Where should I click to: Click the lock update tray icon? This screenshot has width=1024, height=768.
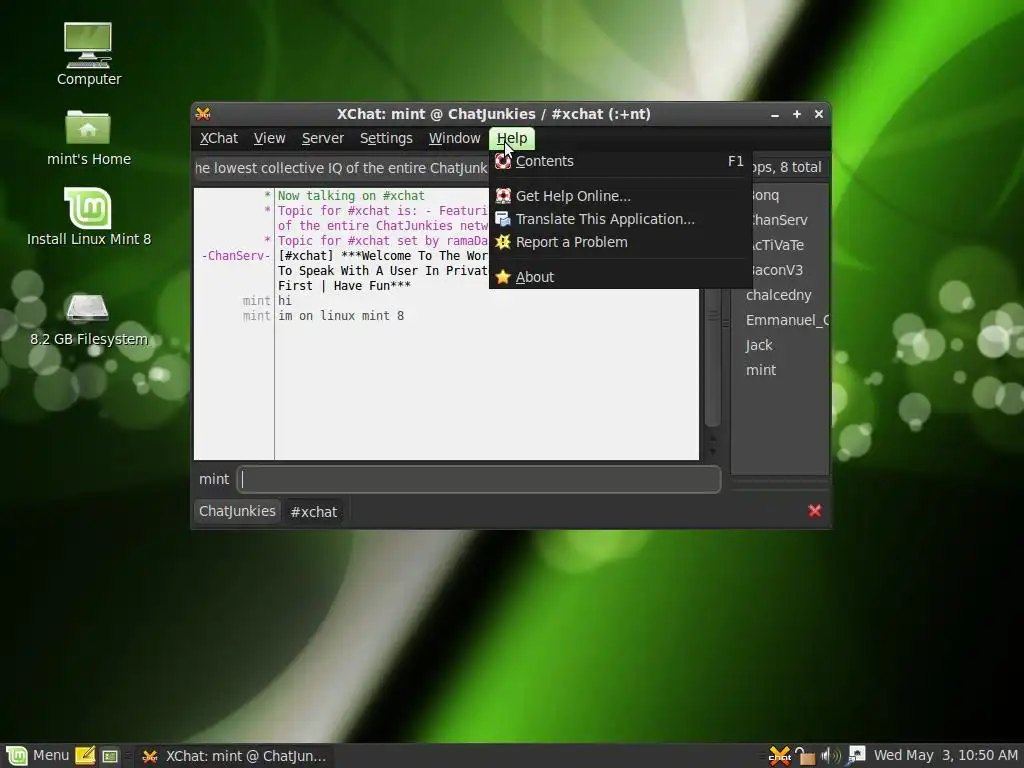click(805, 756)
